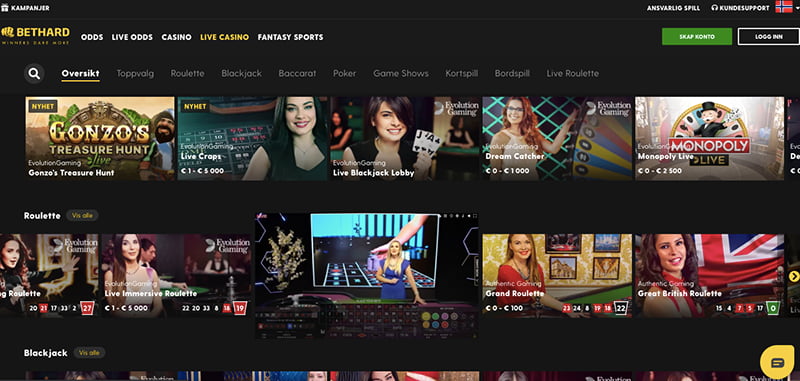Viewport: 800px width, 381px height.
Task: Click the yellow next arrow in the roulette row
Action: [x=794, y=276]
